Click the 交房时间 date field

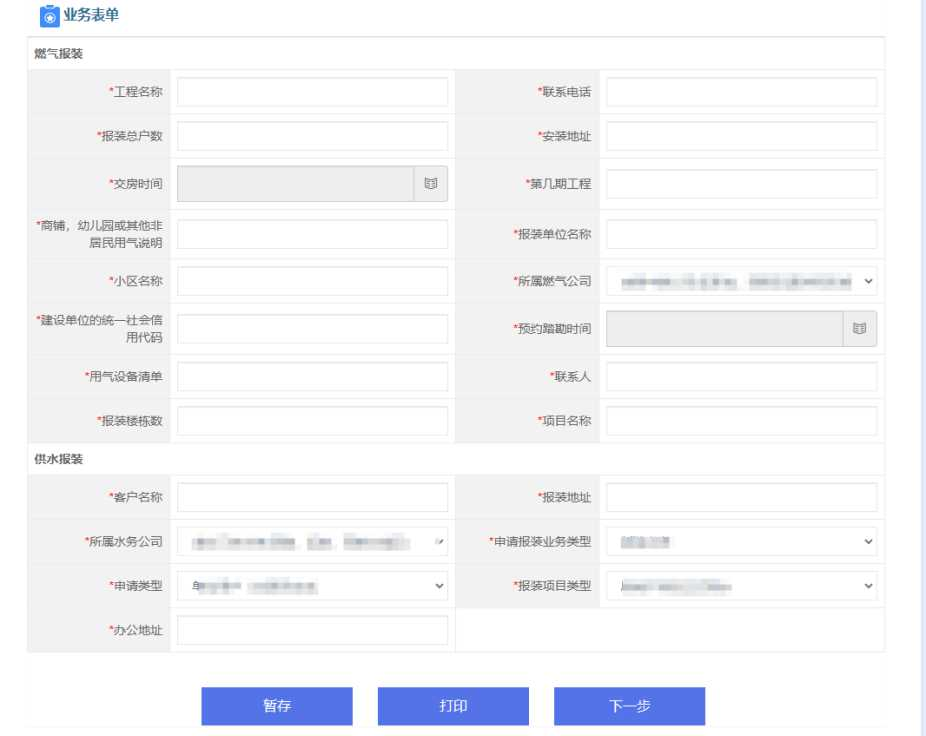tap(295, 184)
